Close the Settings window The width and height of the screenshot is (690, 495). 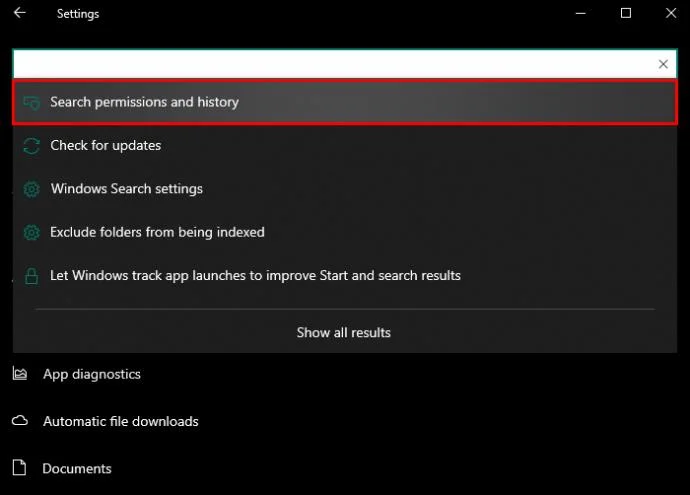[x=671, y=13]
